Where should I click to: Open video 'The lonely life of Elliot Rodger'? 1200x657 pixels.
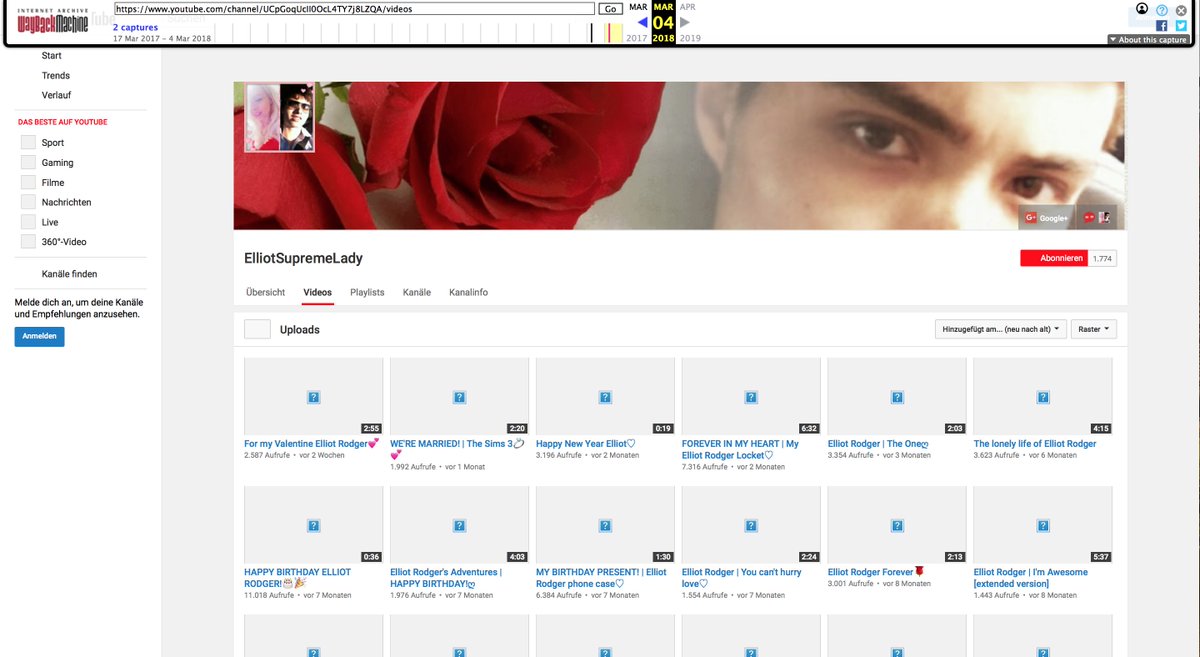[x=1035, y=444]
